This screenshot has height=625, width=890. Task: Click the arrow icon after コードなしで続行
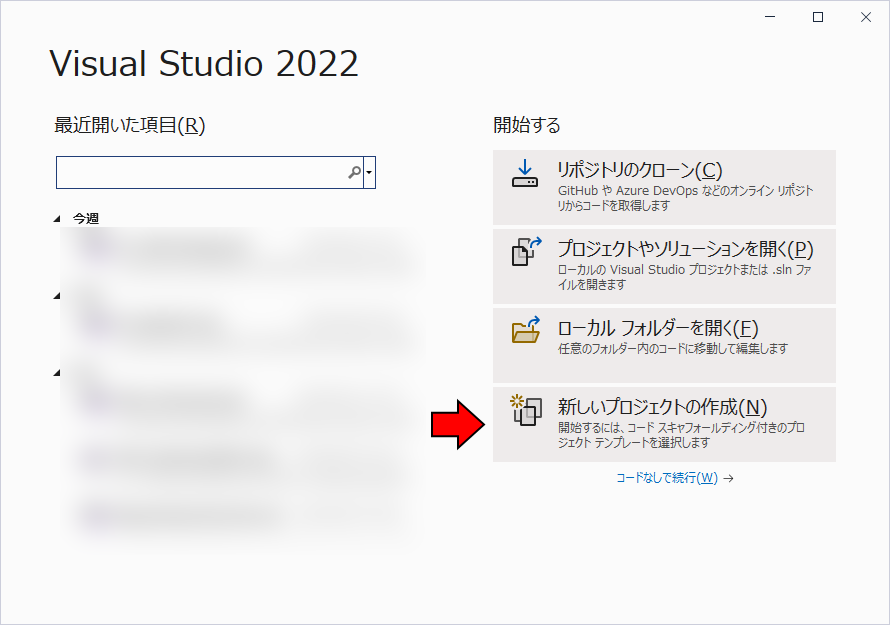coord(729,478)
